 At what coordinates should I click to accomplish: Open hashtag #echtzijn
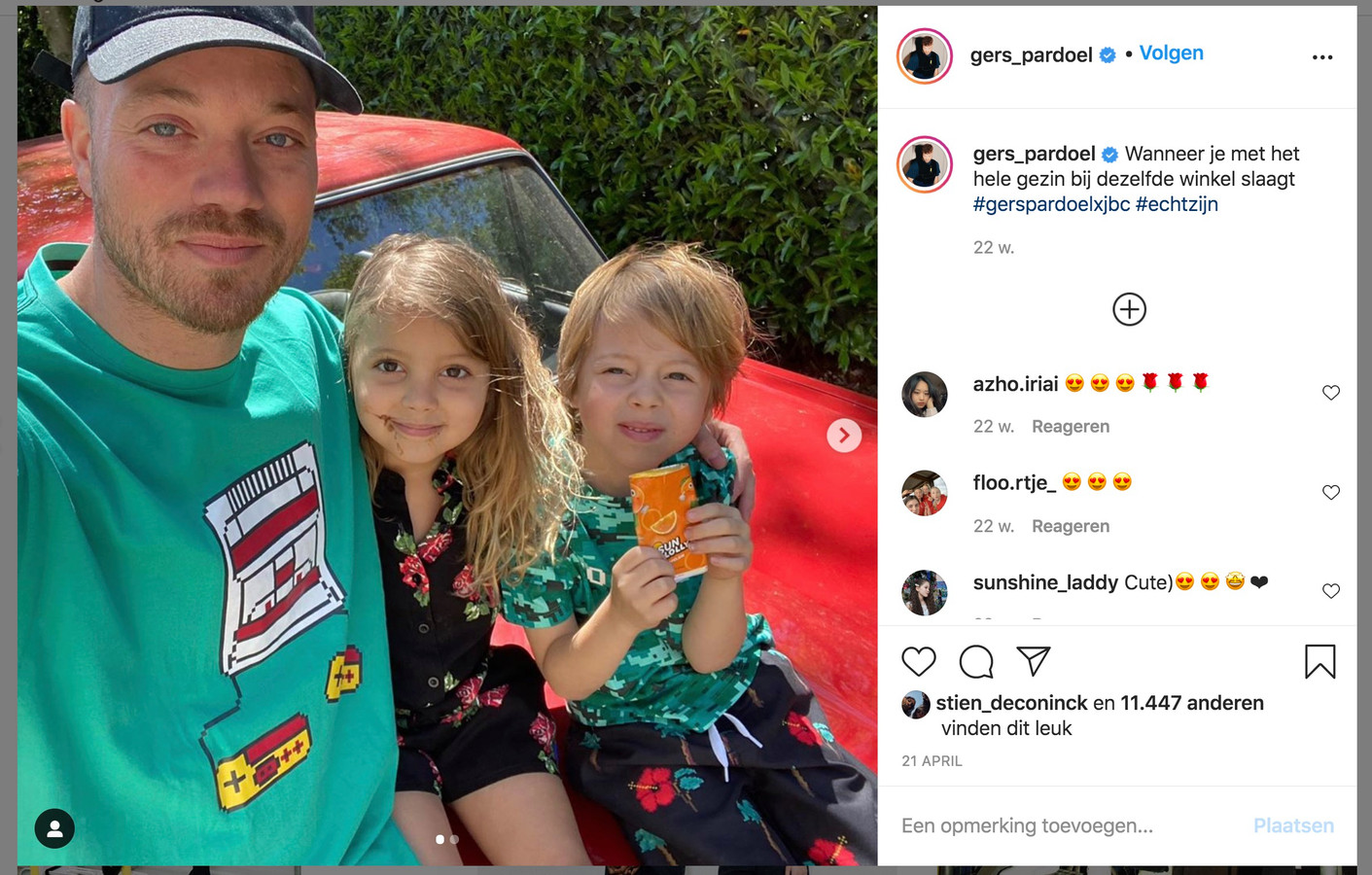[x=1177, y=205]
